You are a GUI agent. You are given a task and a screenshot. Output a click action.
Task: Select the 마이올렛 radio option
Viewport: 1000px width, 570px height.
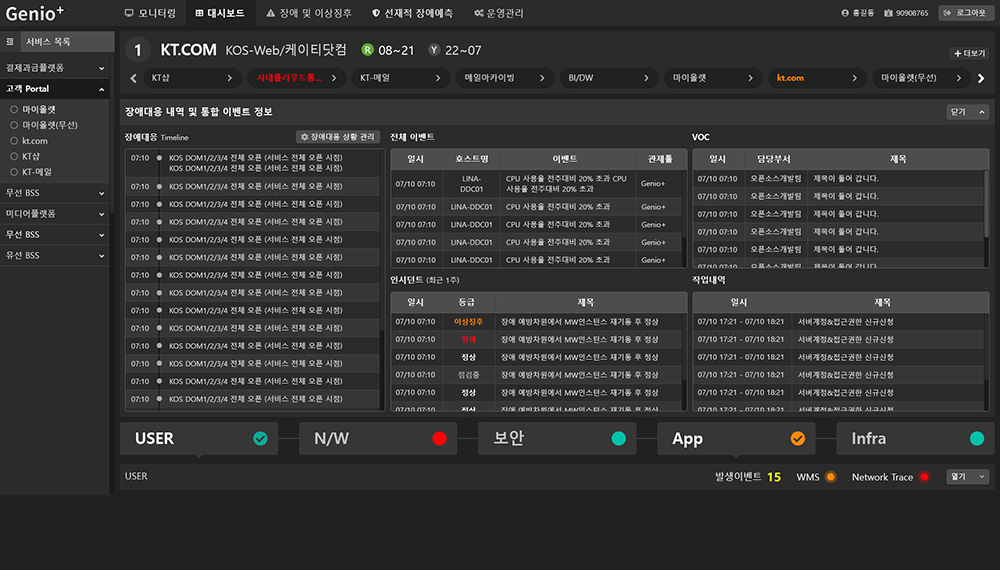pos(13,110)
